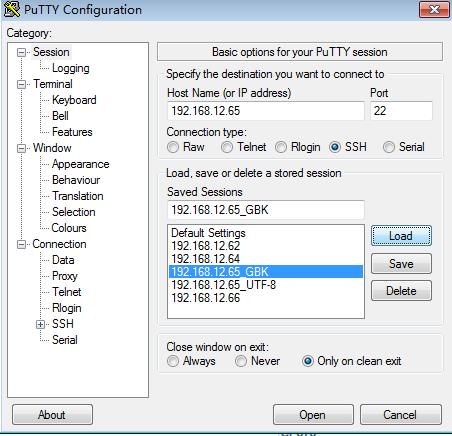Open the Translation settings
Viewport: 452px width, 436px height.
78,196
